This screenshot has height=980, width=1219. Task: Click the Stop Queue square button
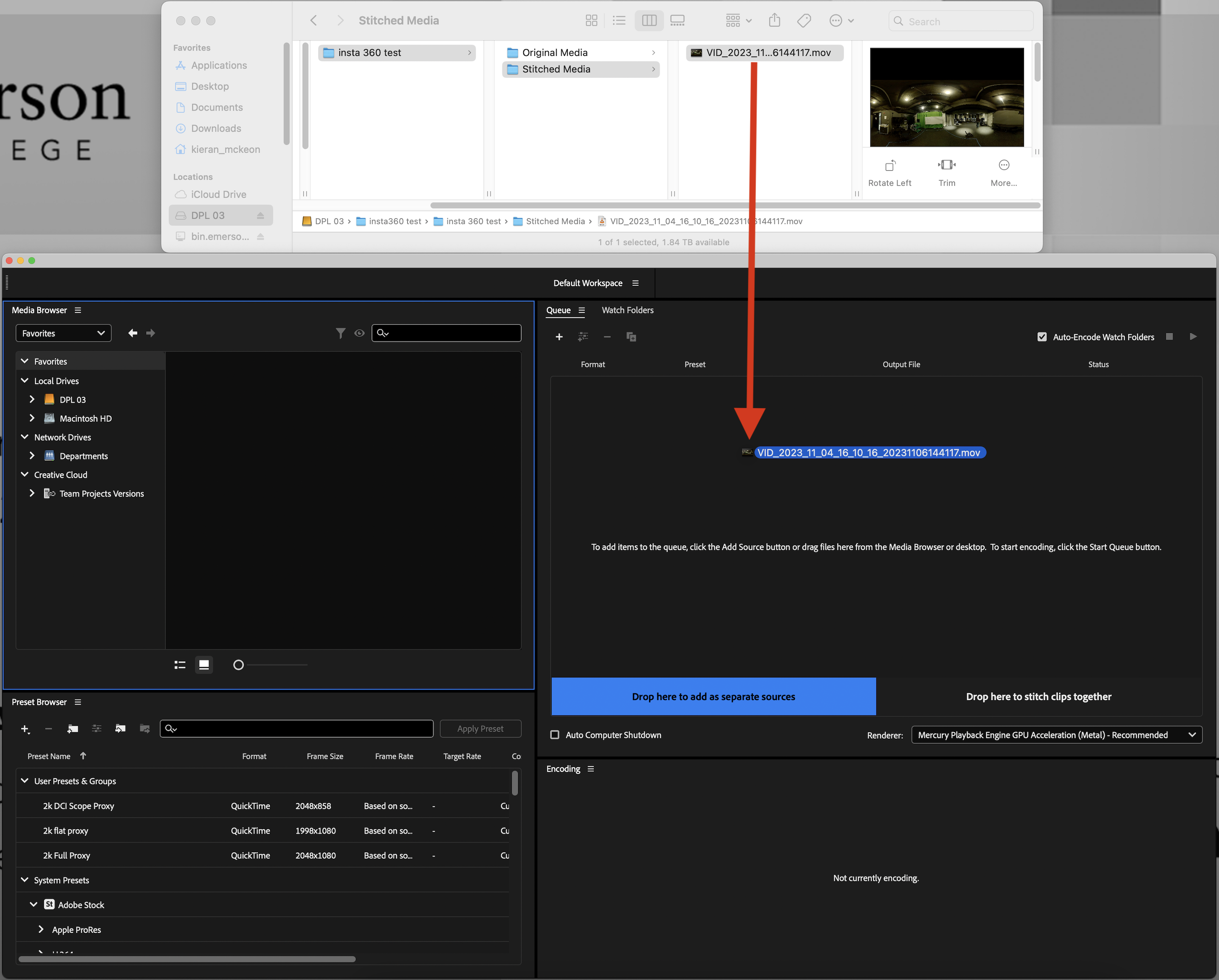[1169, 337]
